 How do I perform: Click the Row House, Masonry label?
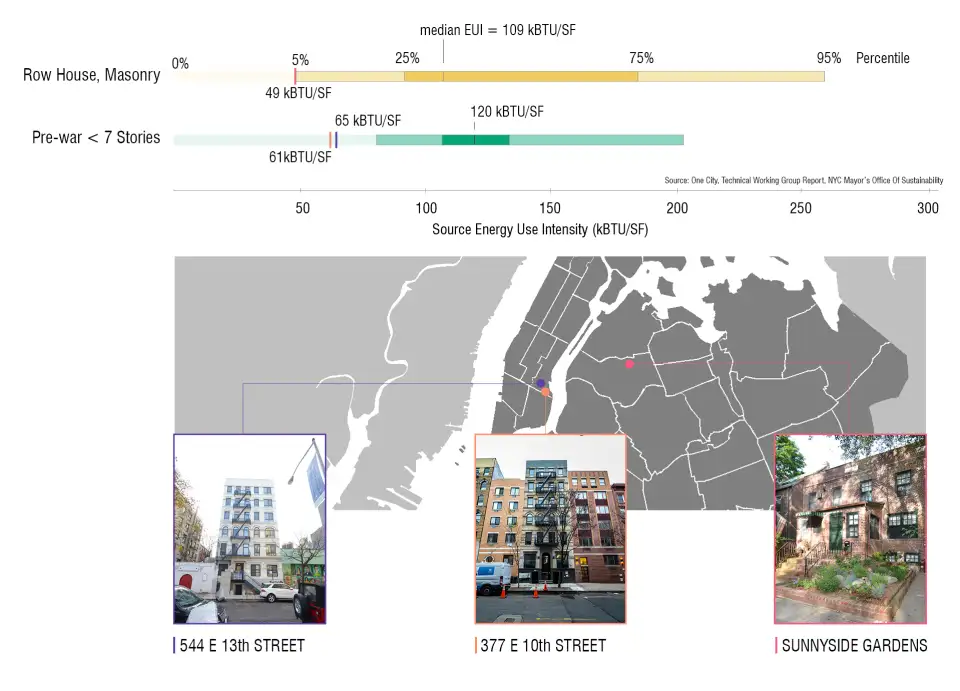point(91,75)
